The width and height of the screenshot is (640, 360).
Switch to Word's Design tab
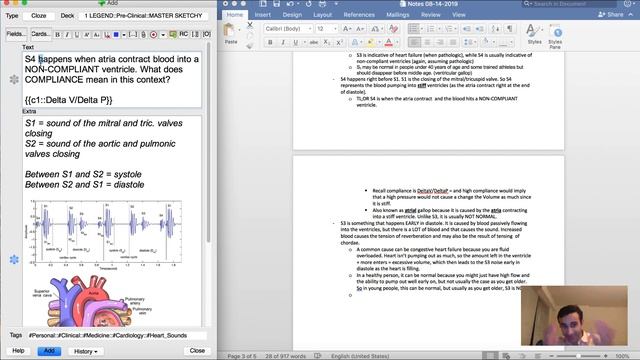(x=292, y=15)
